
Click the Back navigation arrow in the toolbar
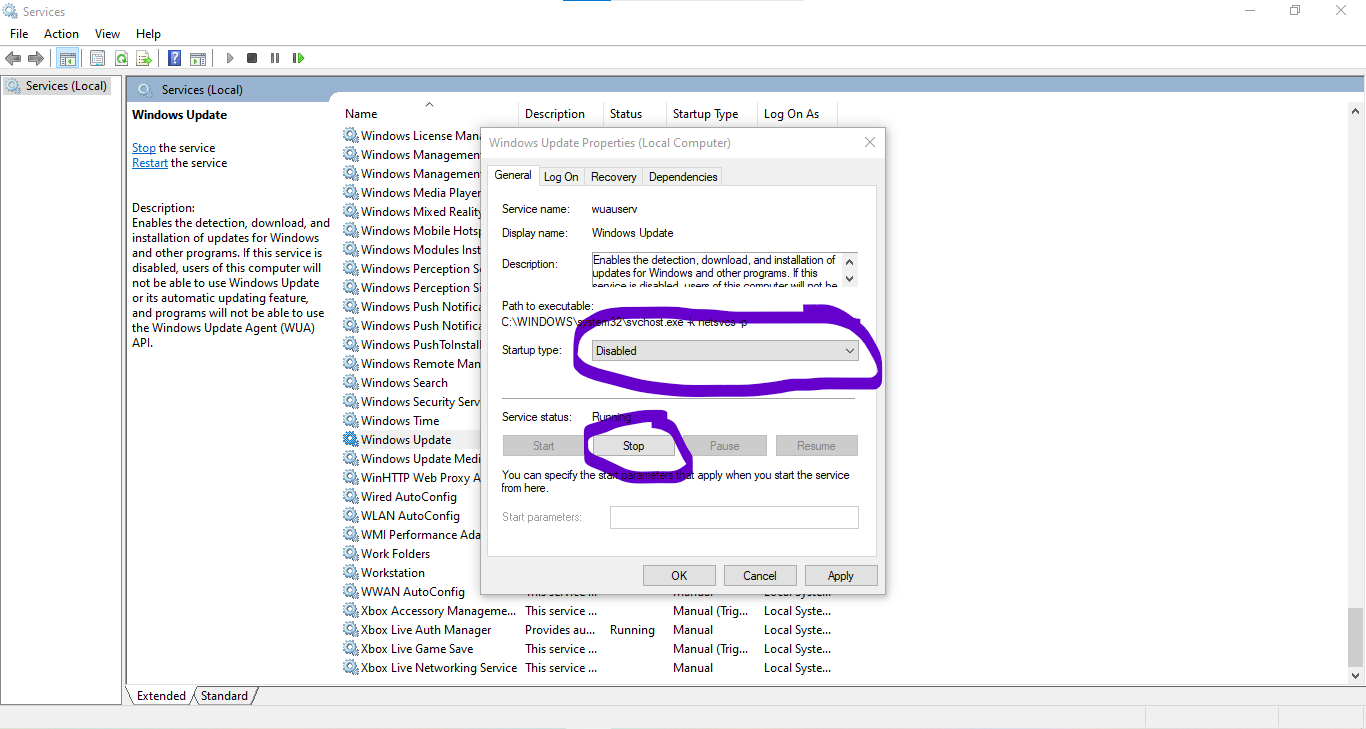point(13,57)
